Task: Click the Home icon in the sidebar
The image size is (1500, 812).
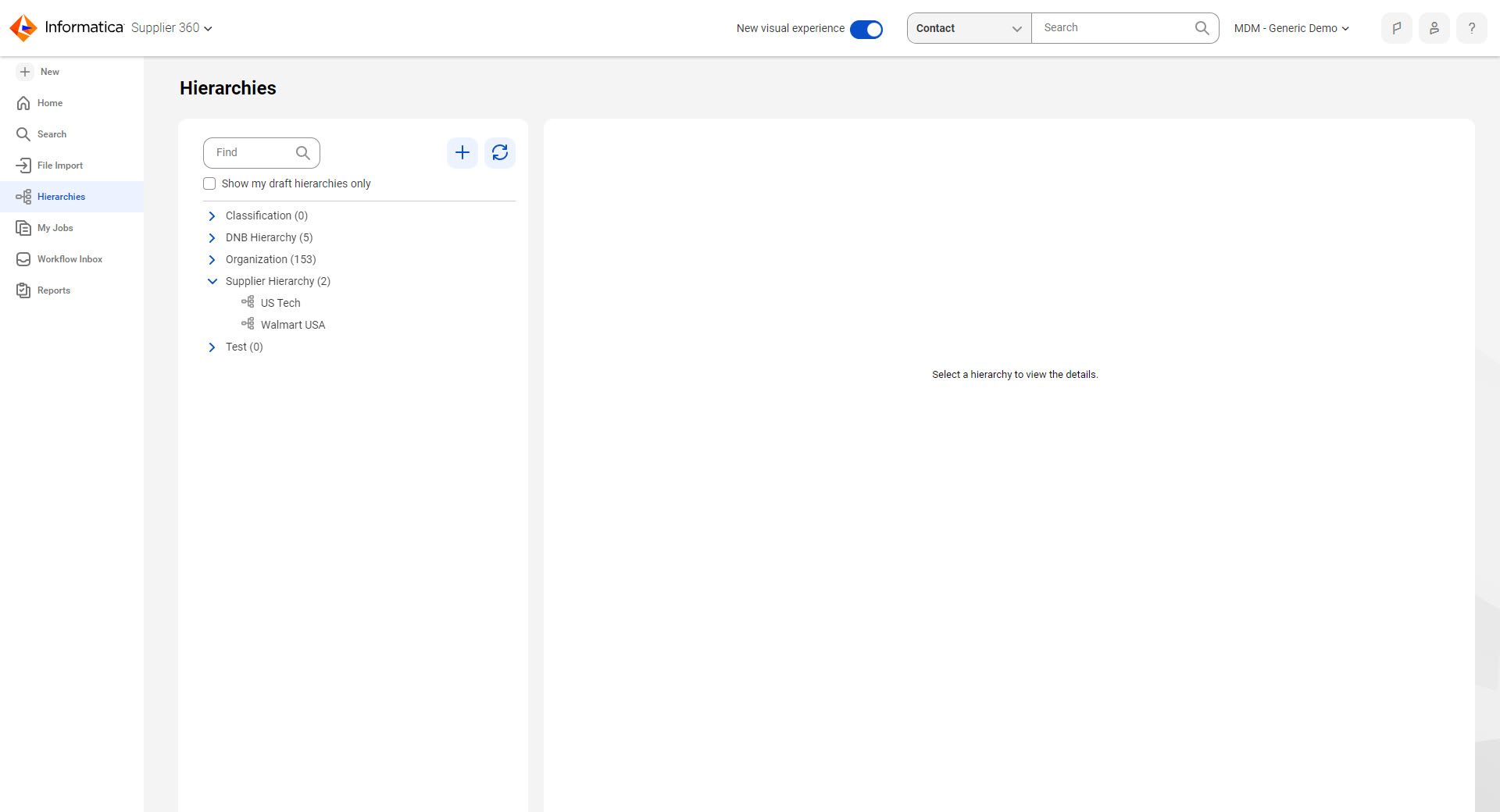Action: [23, 103]
